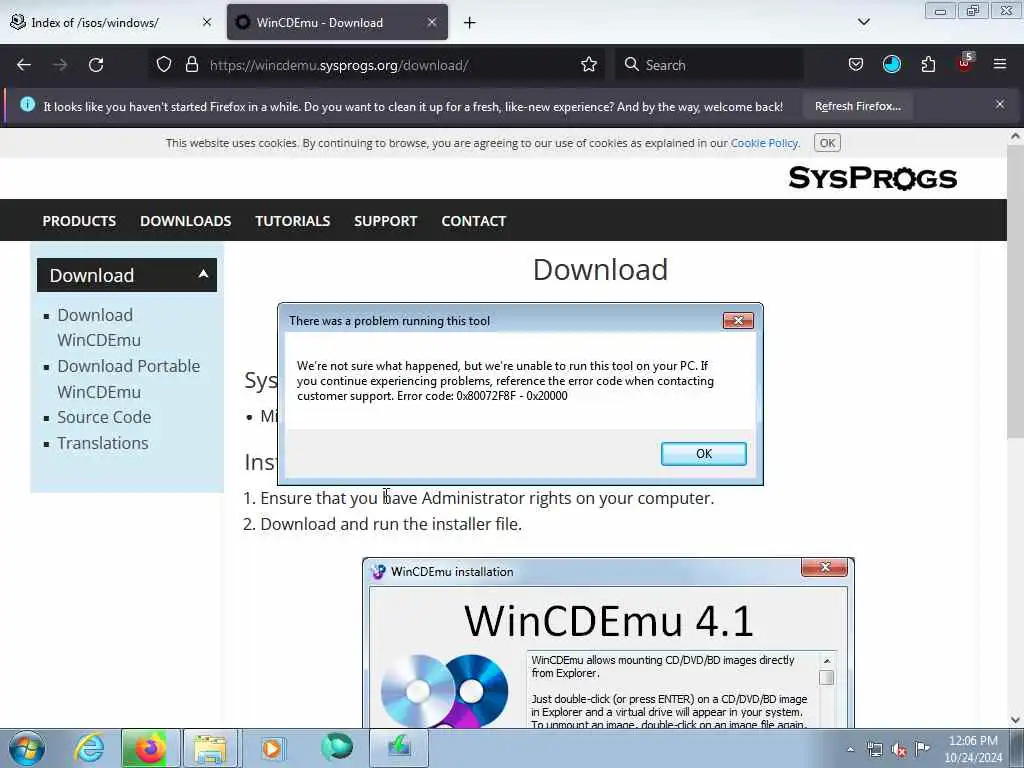Click the Refresh Firefox... button
Image resolution: width=1024 pixels, height=768 pixels.
857,106
